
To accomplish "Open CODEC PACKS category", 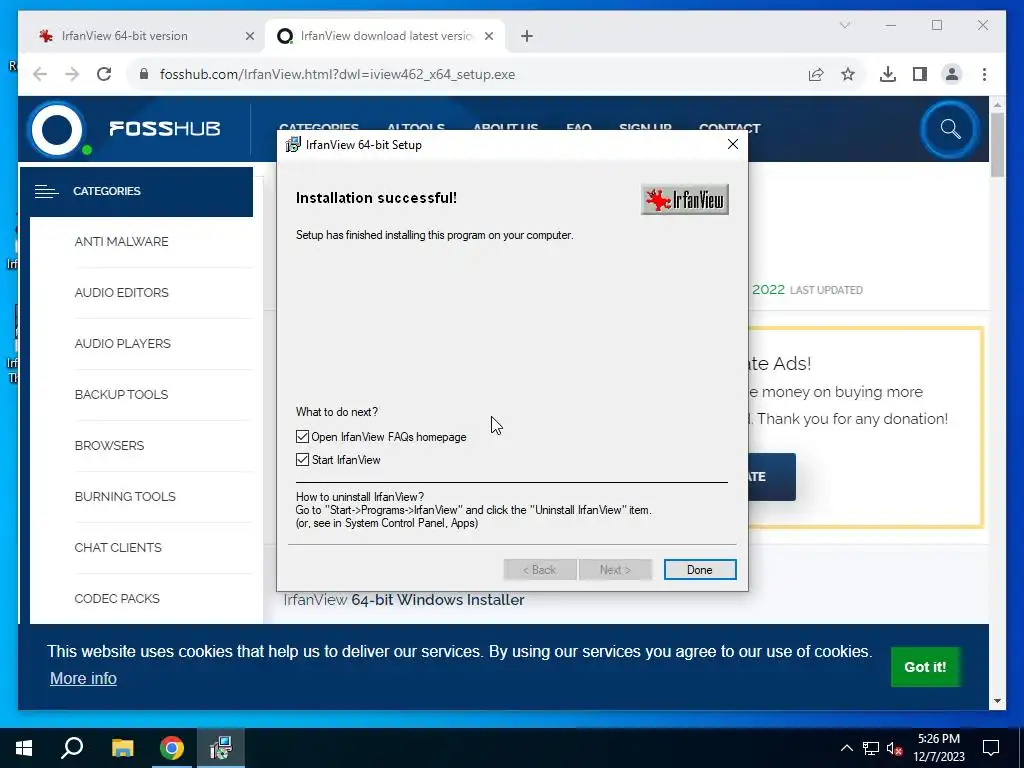I will click(x=117, y=598).
